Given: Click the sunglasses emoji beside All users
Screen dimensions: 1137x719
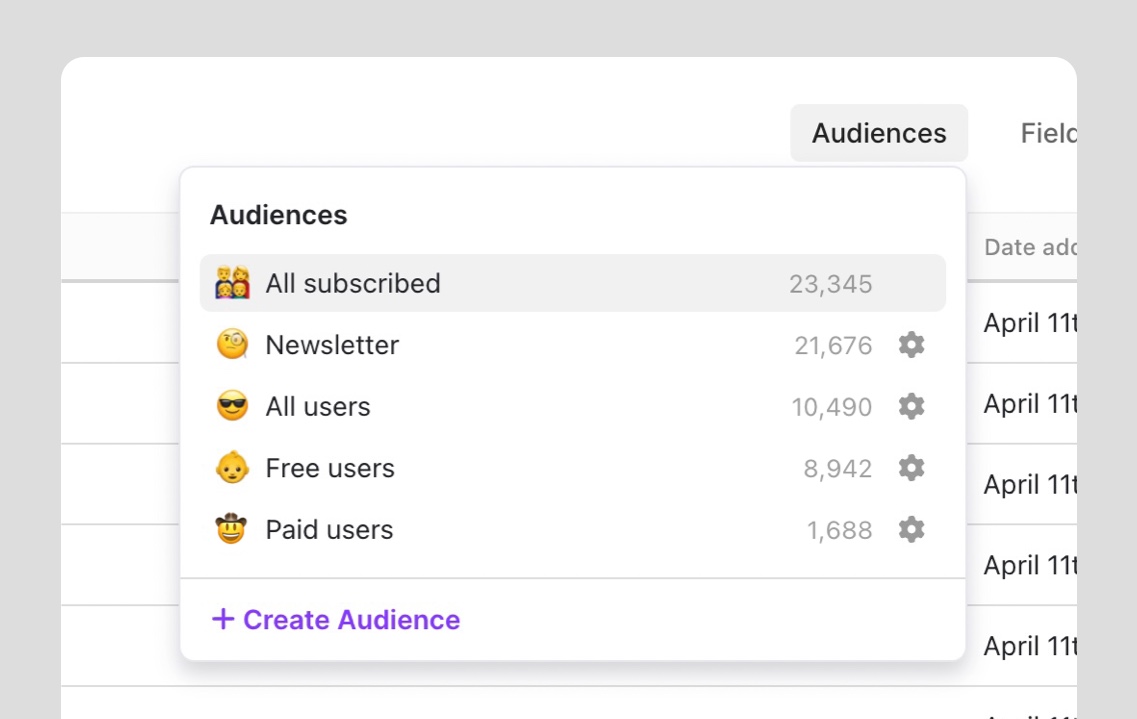Looking at the screenshot, I should (232, 407).
